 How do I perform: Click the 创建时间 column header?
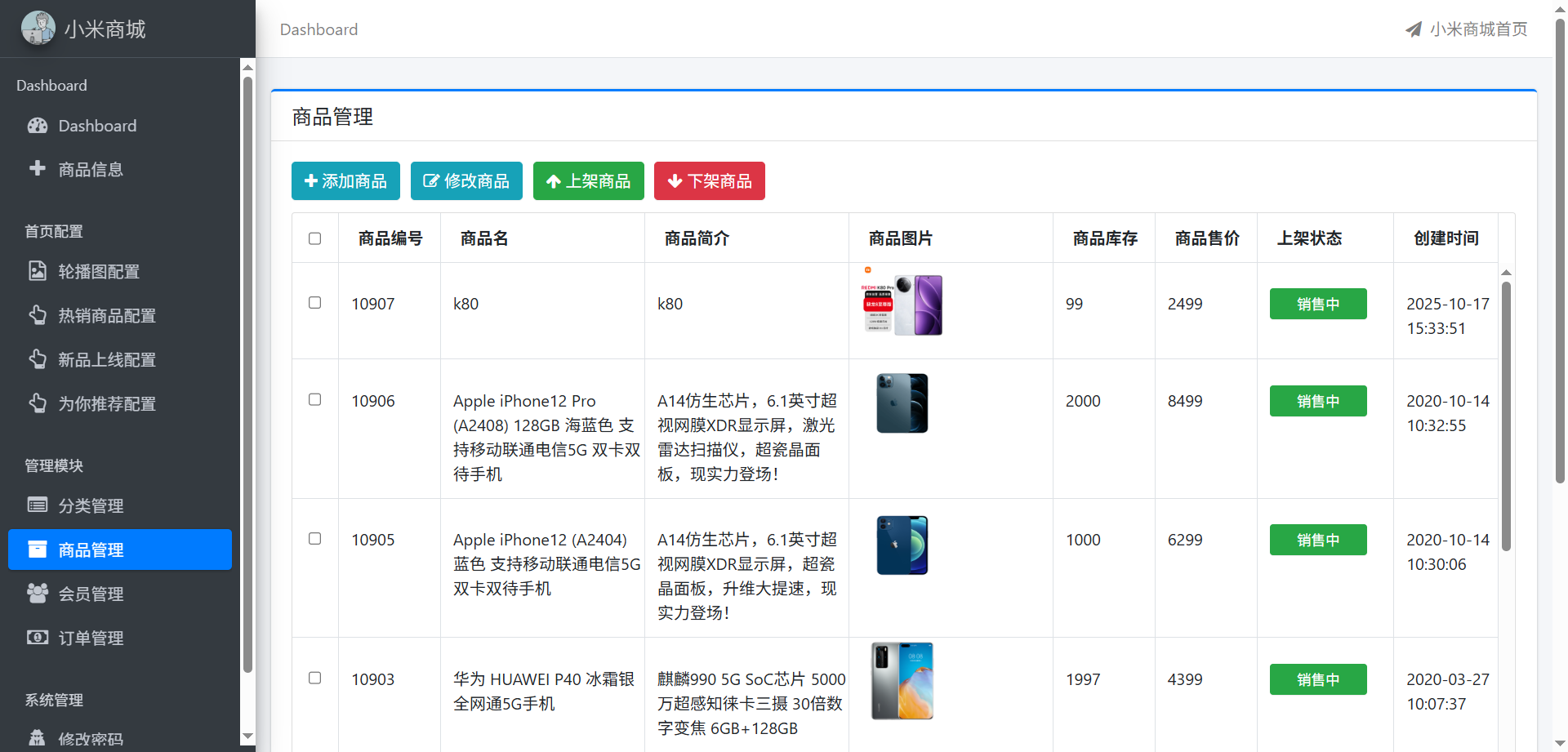[1446, 238]
